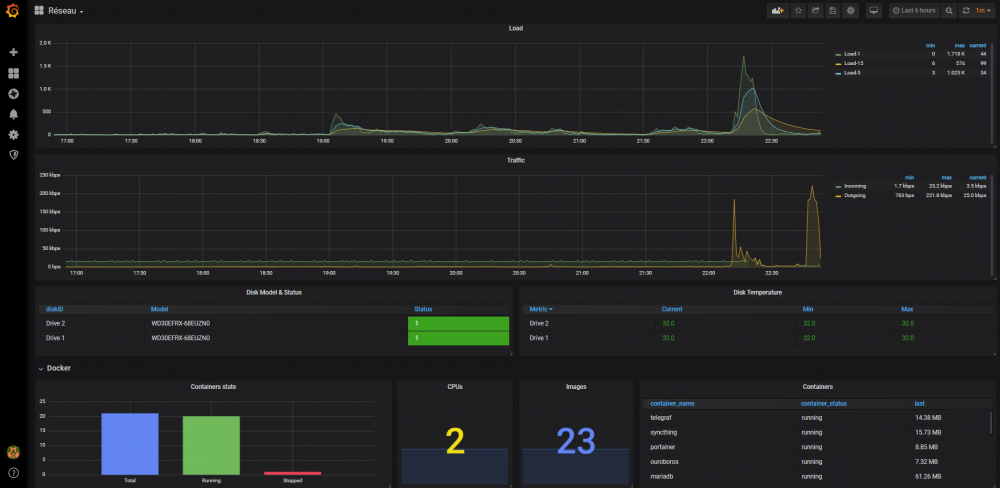The image size is (1000, 488).
Task: Open the Explore compass icon
Action: tap(13, 93)
